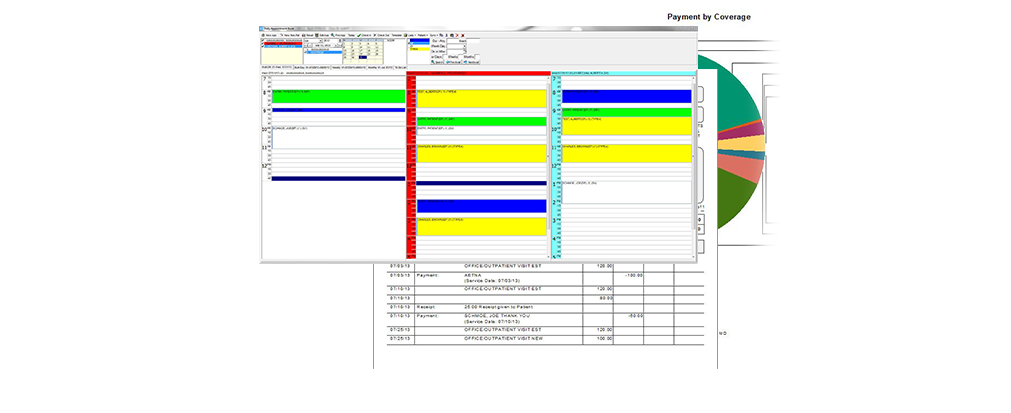The height and width of the screenshot is (413, 1011).
Task: Click the red delete X icon
Action: point(462,35)
